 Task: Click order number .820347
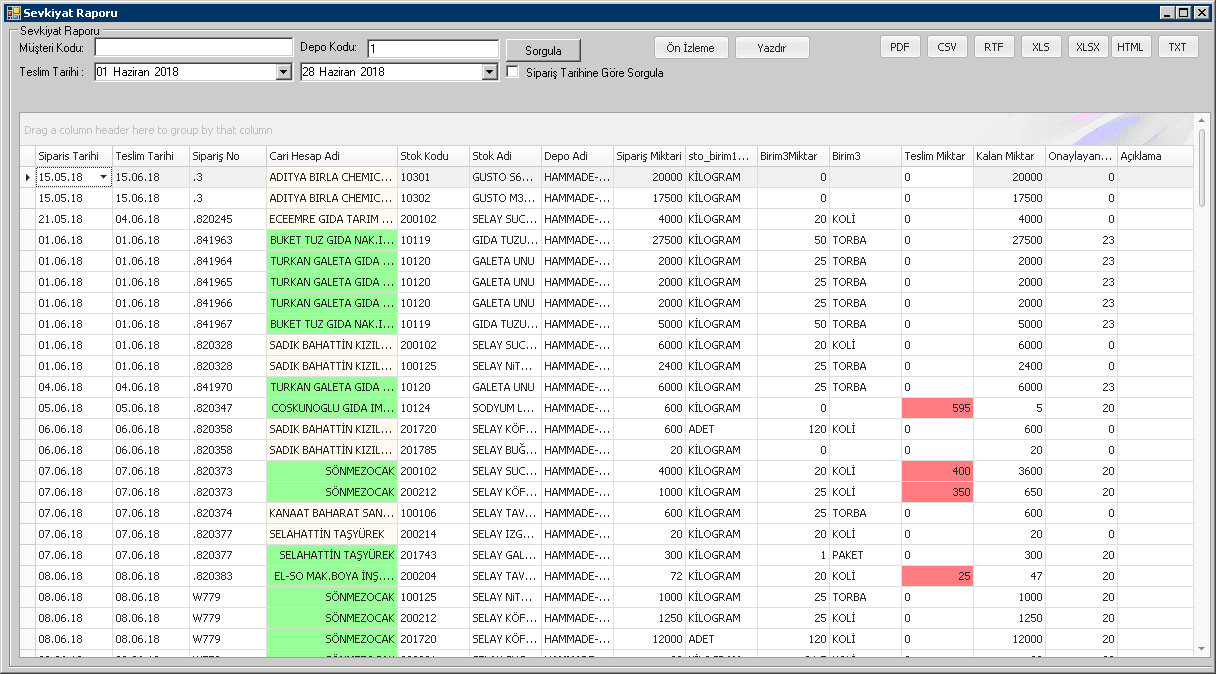(x=227, y=408)
